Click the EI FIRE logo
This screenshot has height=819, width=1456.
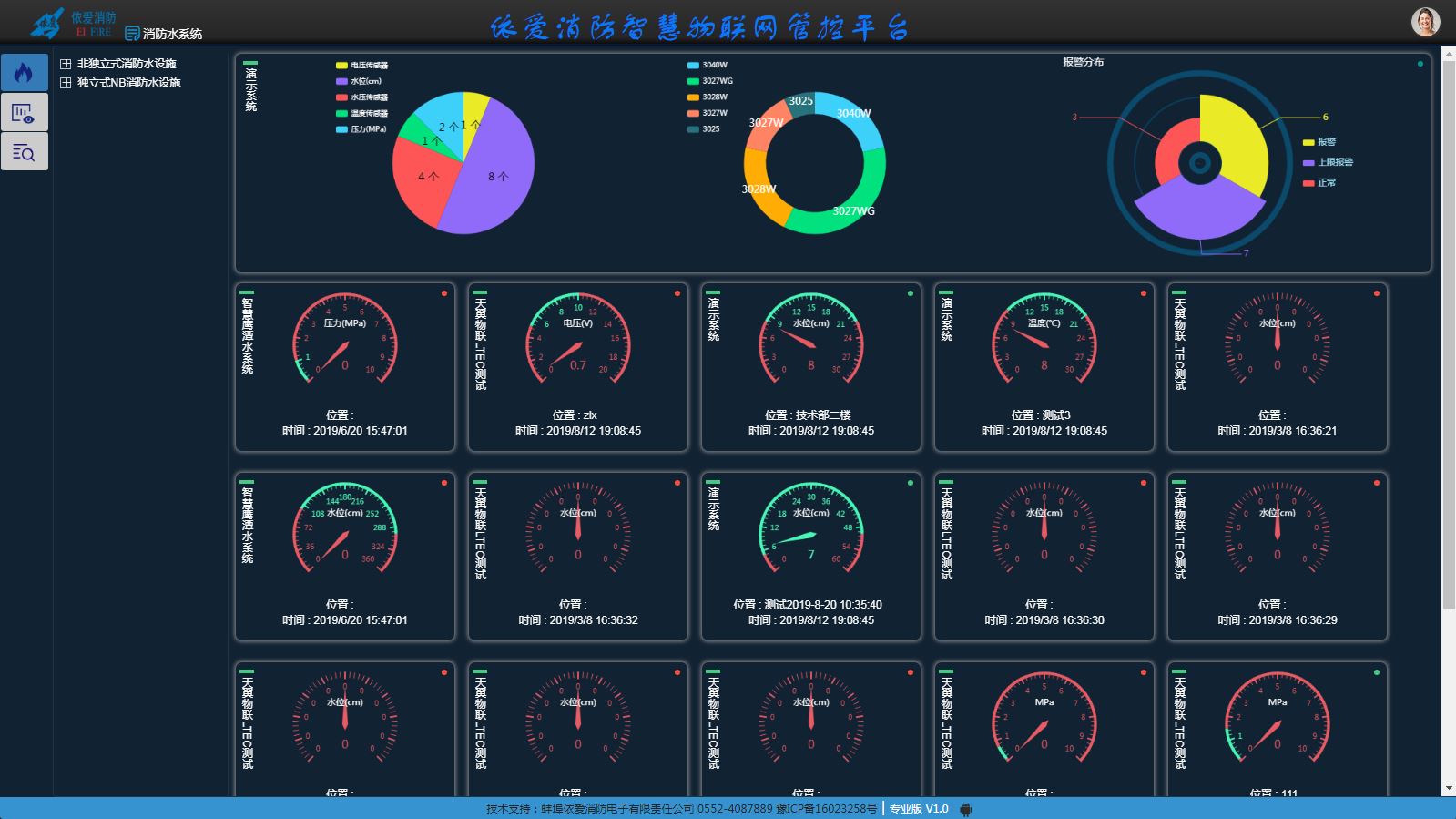pyautogui.click(x=73, y=24)
